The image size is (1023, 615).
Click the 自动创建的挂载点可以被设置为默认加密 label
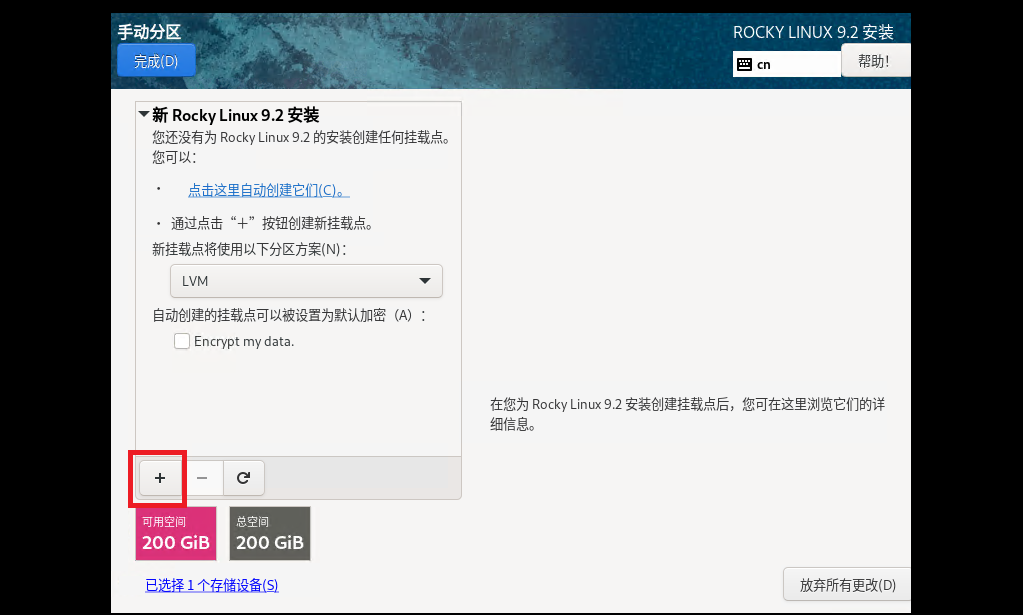coord(289,315)
